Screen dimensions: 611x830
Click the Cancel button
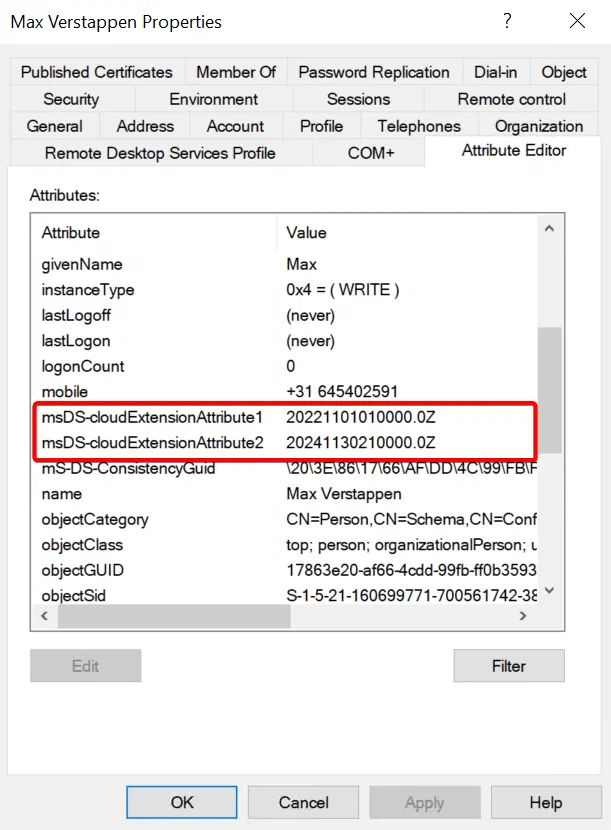[x=303, y=802]
